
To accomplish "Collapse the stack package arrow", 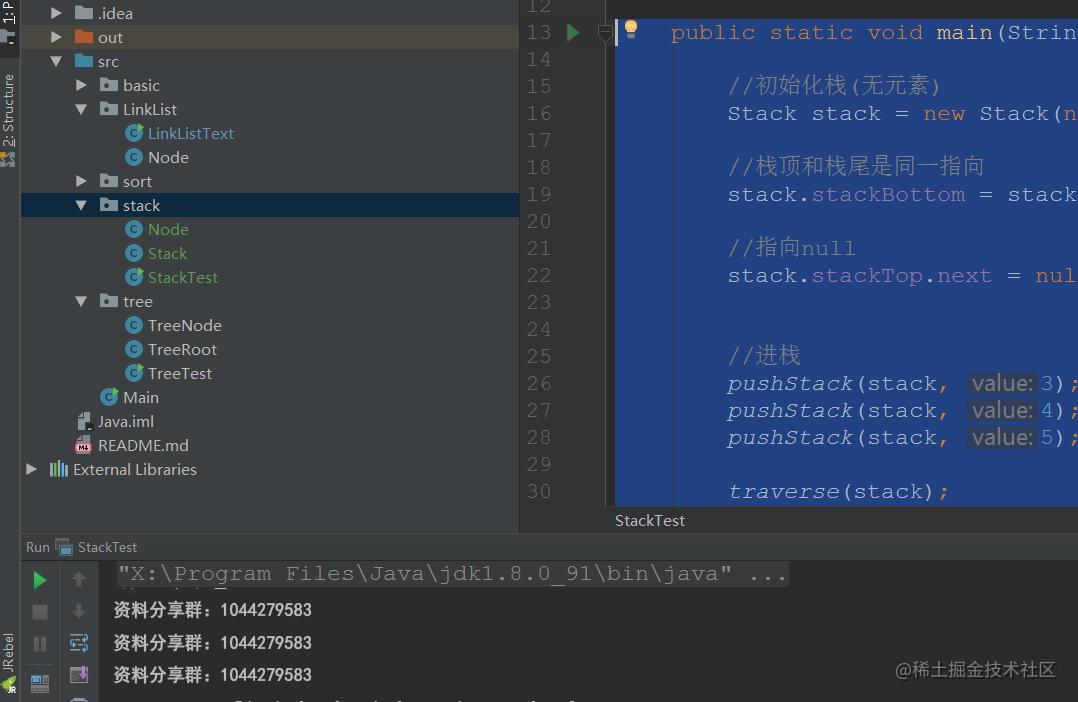I will [81, 206].
